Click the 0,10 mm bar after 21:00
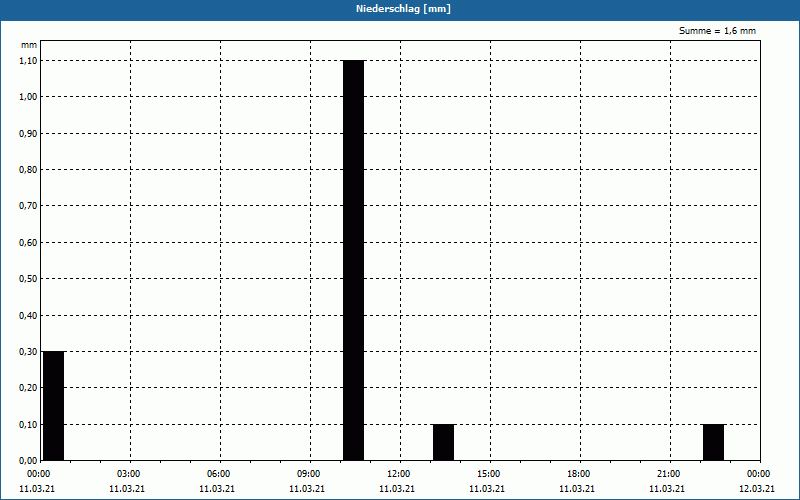 713,442
